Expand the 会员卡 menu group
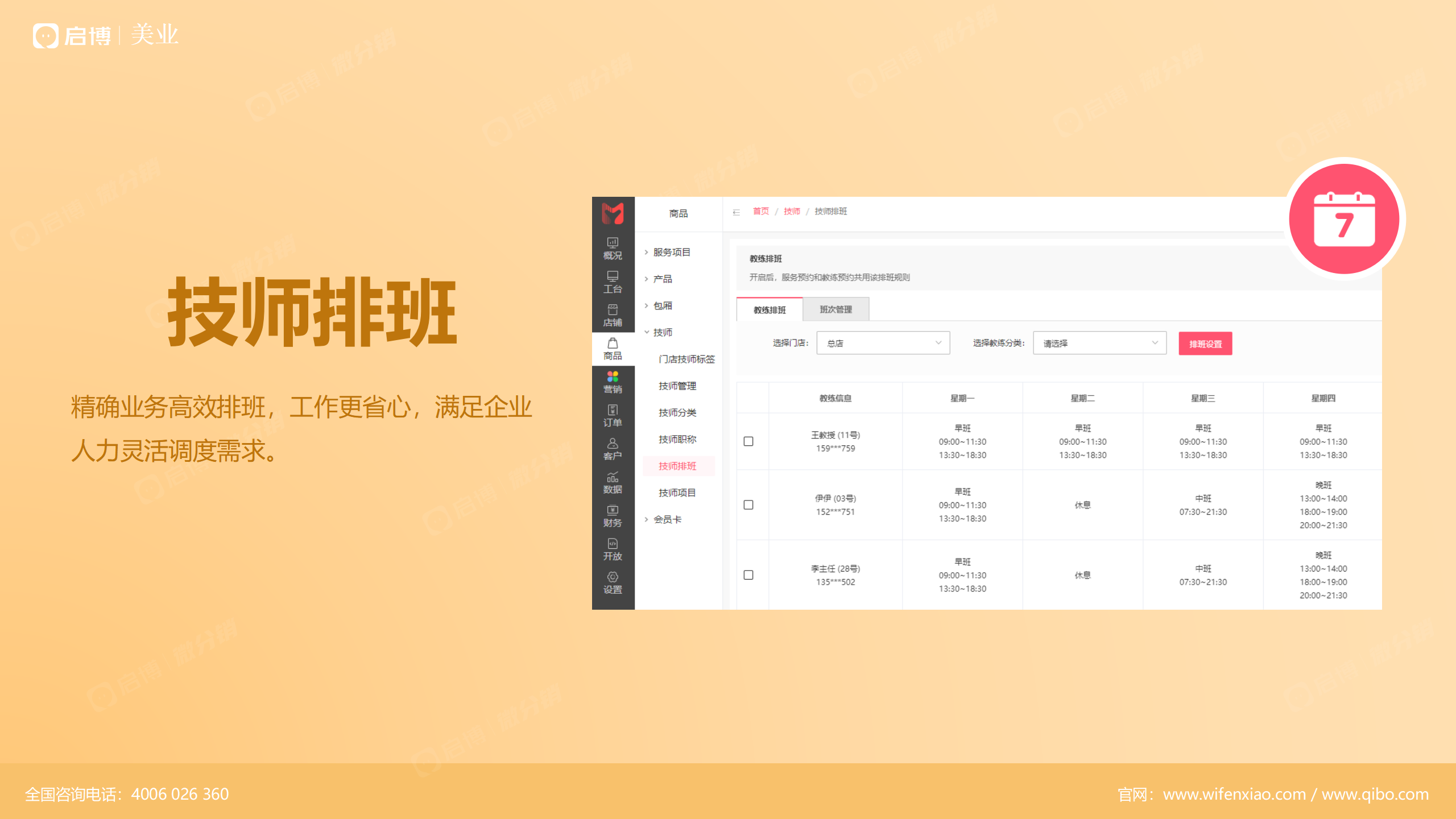1456x819 pixels. coord(667,519)
